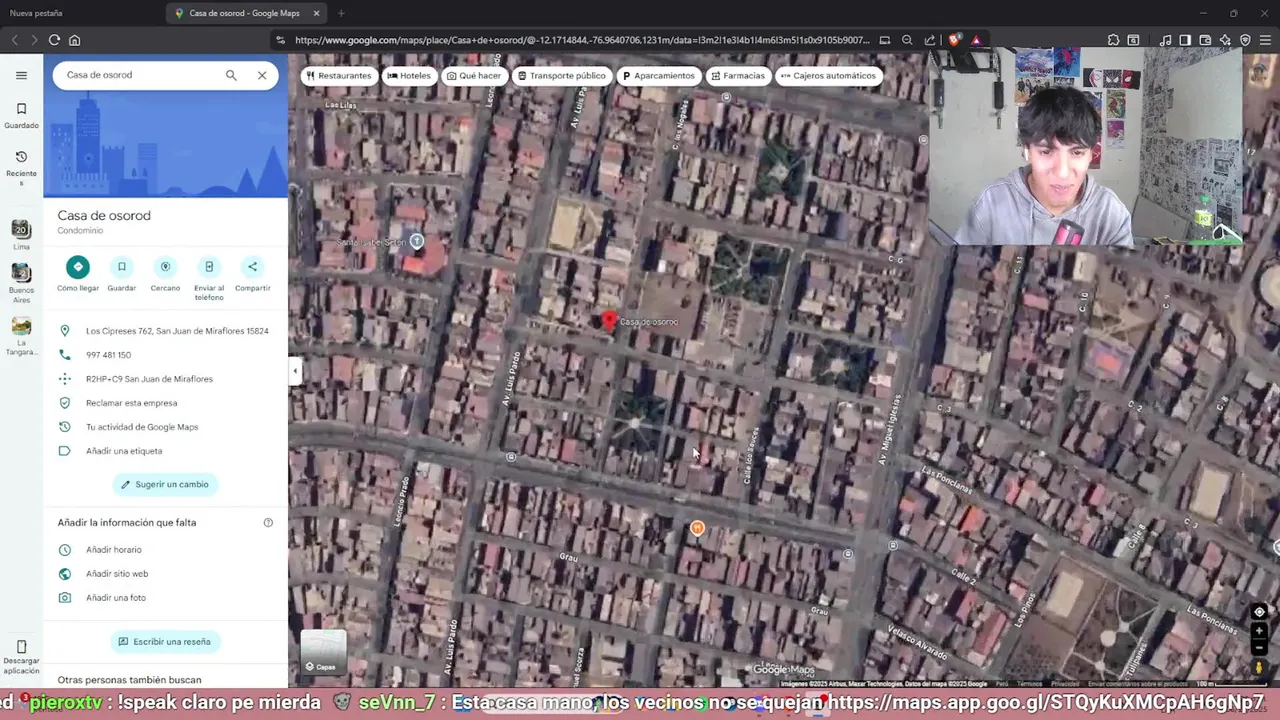Select the Farmacias chip
1280x720 pixels.
click(738, 76)
